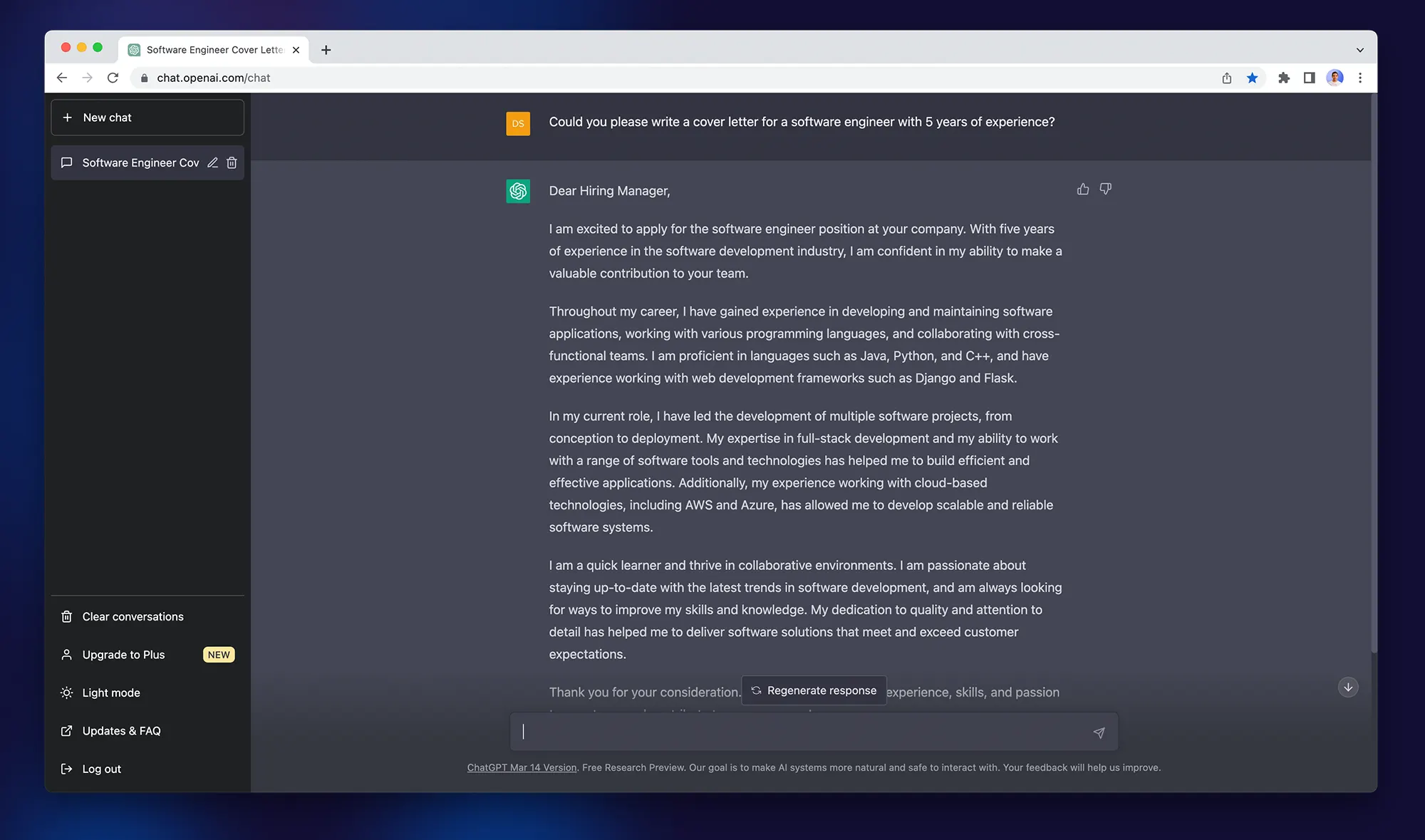
Task: Rename conversation with the pencil icon
Action: [212, 163]
